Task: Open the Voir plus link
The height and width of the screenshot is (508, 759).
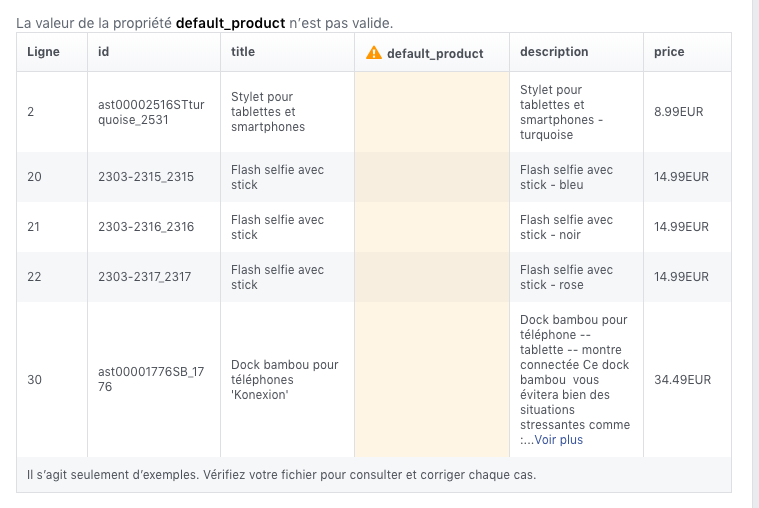Action: tap(558, 440)
